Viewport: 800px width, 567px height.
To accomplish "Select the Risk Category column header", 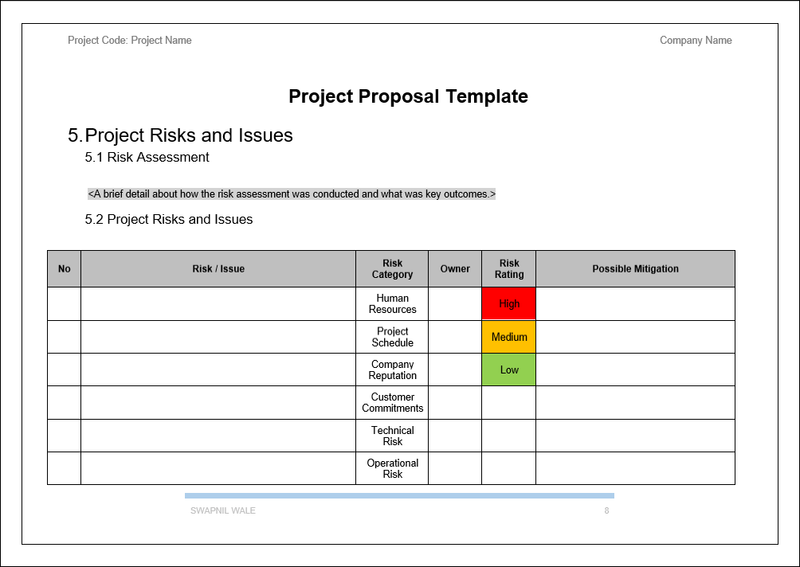I will (392, 269).
